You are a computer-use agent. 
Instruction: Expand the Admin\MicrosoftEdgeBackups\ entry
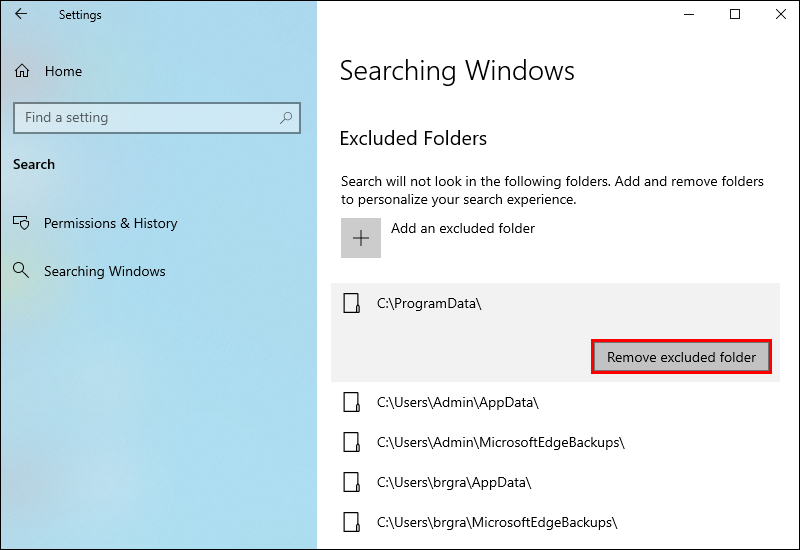pos(500,442)
